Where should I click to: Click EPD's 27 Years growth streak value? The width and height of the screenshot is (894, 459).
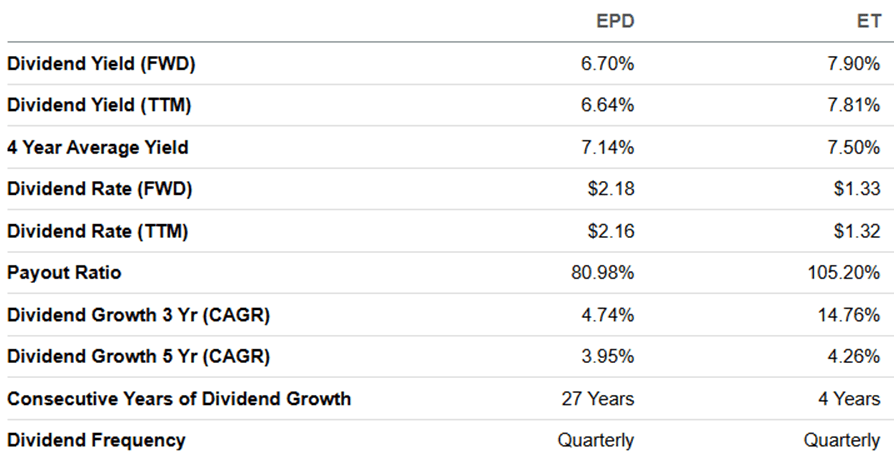[x=598, y=398]
